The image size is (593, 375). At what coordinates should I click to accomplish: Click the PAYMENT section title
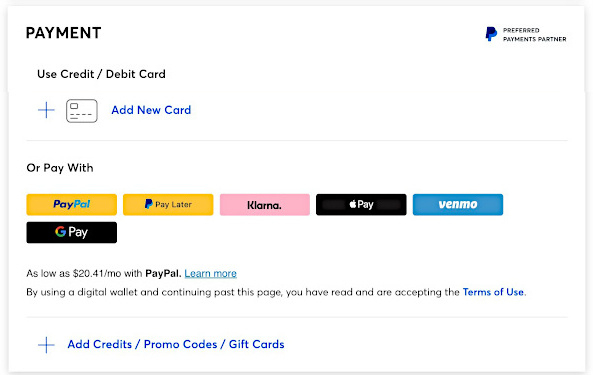pos(64,33)
